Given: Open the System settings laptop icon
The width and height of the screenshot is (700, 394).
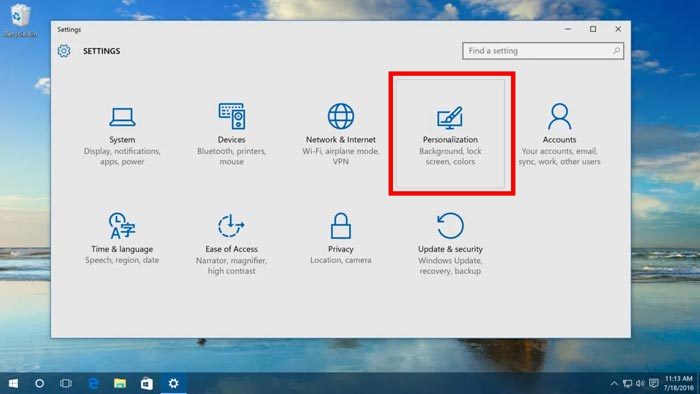Looking at the screenshot, I should (x=122, y=117).
